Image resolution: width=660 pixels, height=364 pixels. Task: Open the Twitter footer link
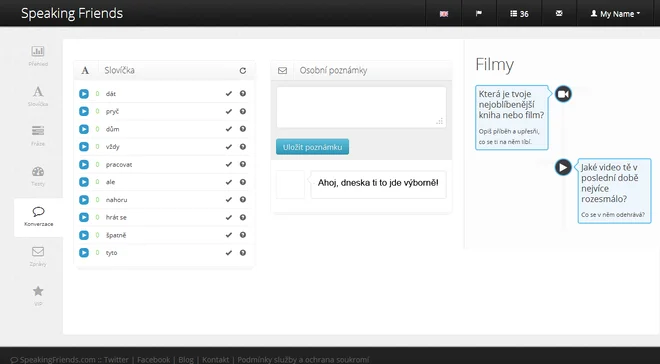pyautogui.click(x=116, y=360)
